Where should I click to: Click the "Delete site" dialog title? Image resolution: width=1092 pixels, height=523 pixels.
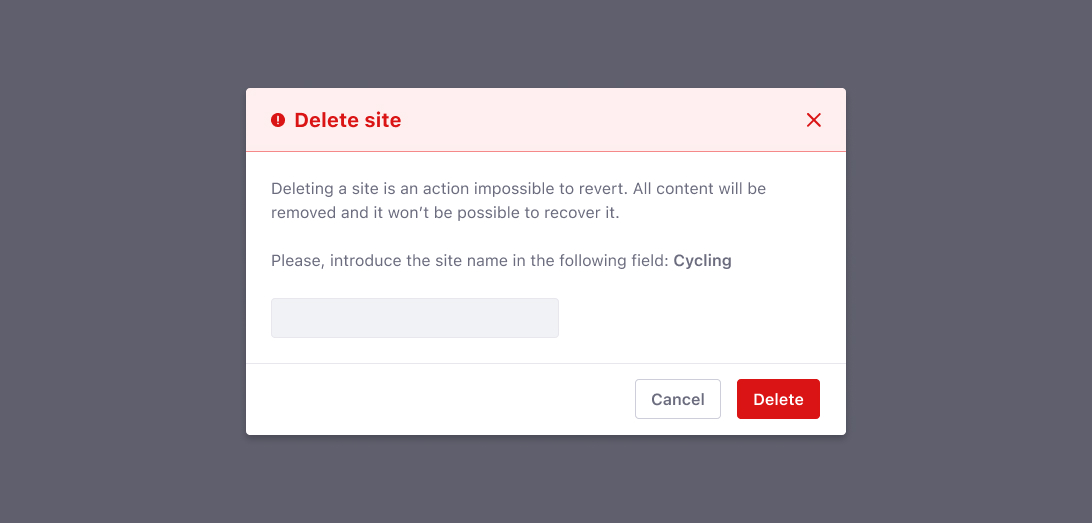[x=348, y=120]
